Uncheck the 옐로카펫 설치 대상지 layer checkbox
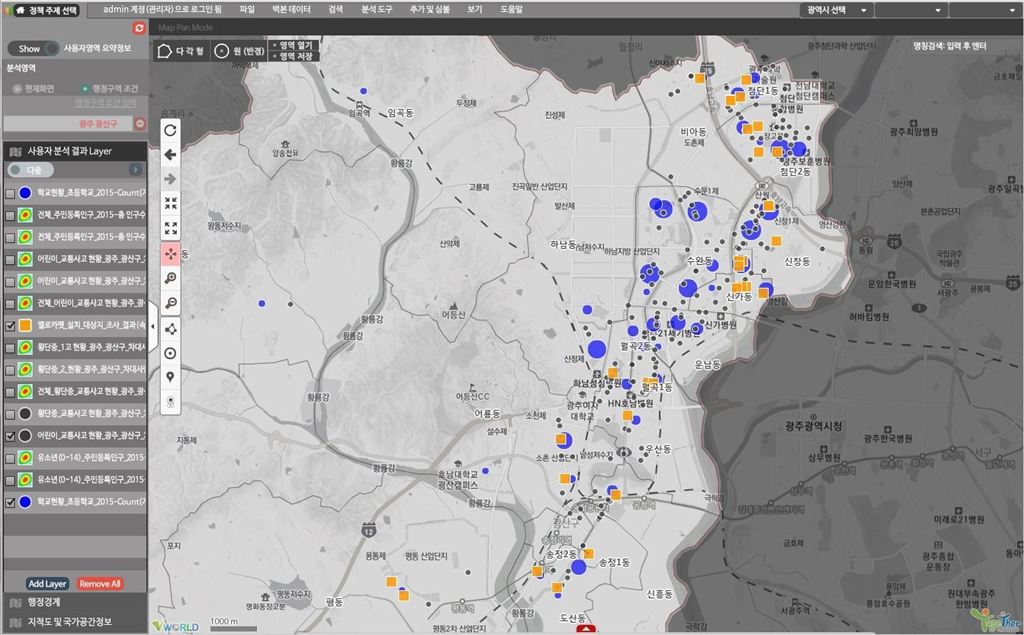Viewport: 1024px width, 635px height. pyautogui.click(x=10, y=326)
